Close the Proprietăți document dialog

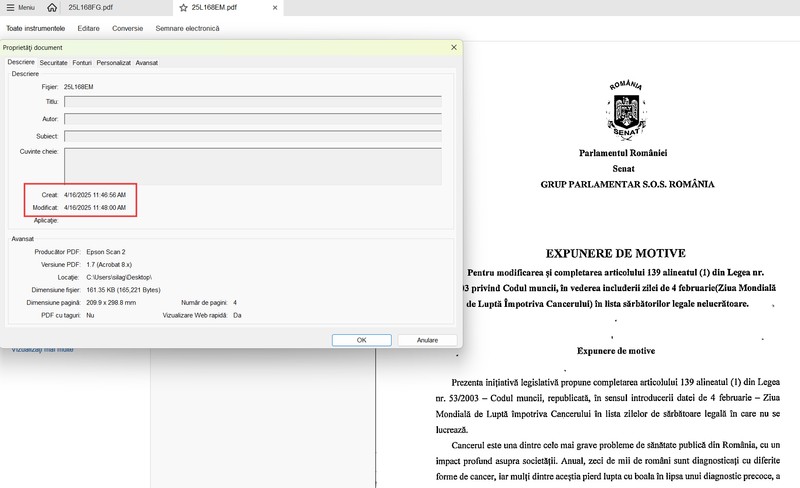[x=454, y=47]
